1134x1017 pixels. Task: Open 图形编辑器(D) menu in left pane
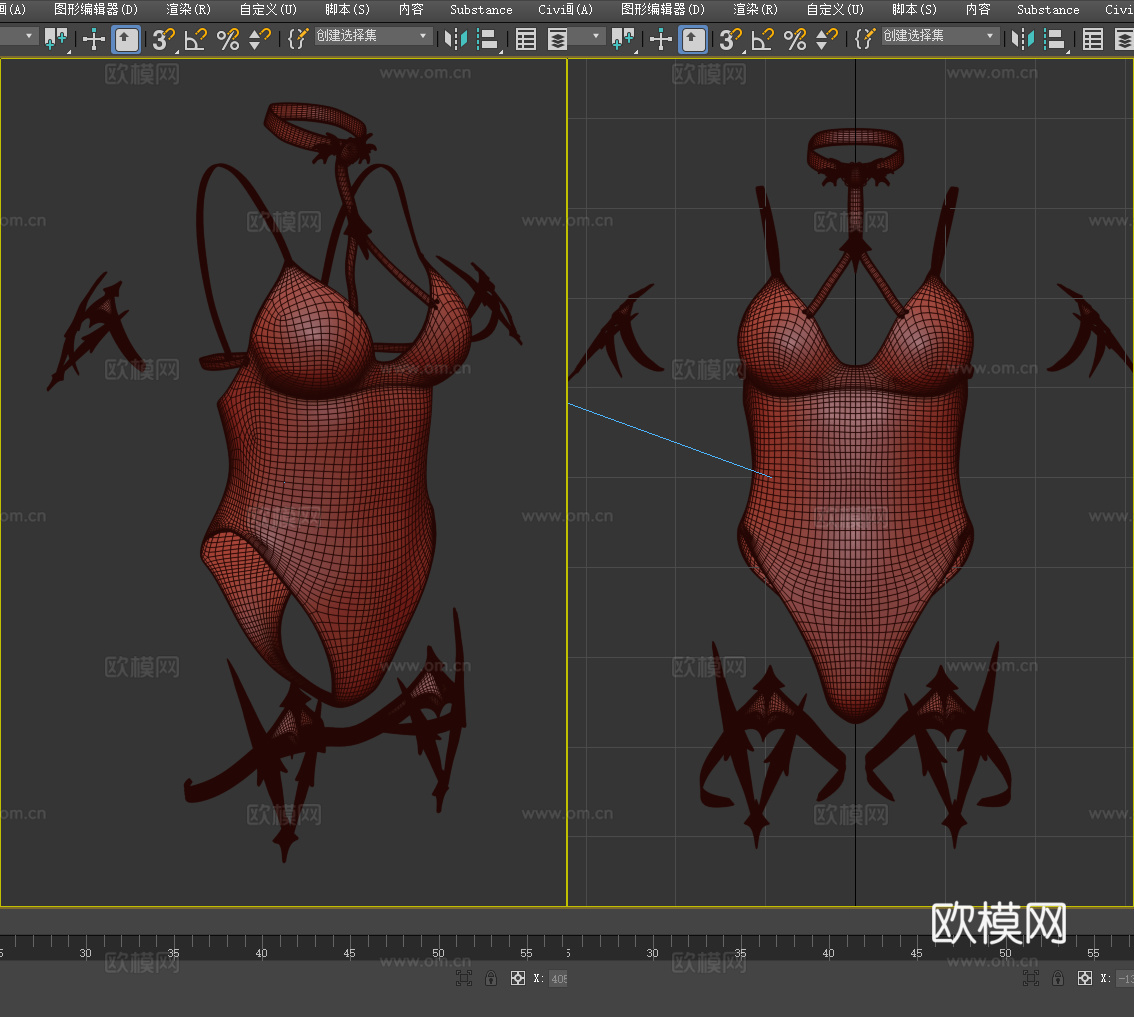coord(95,9)
